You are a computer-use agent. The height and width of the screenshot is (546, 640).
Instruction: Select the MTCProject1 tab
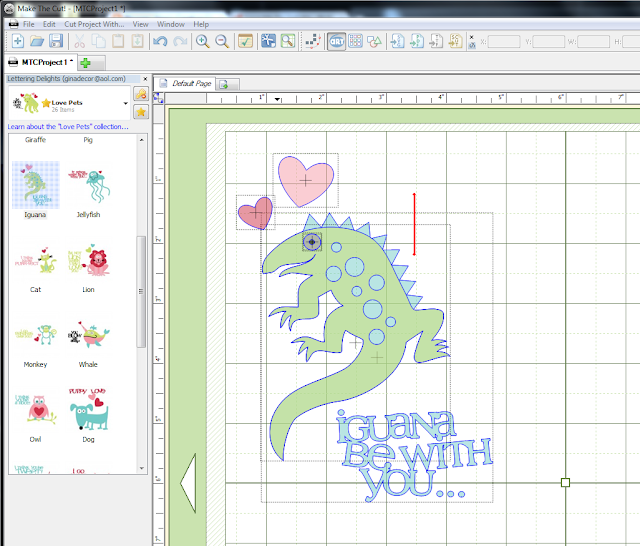pos(41,62)
